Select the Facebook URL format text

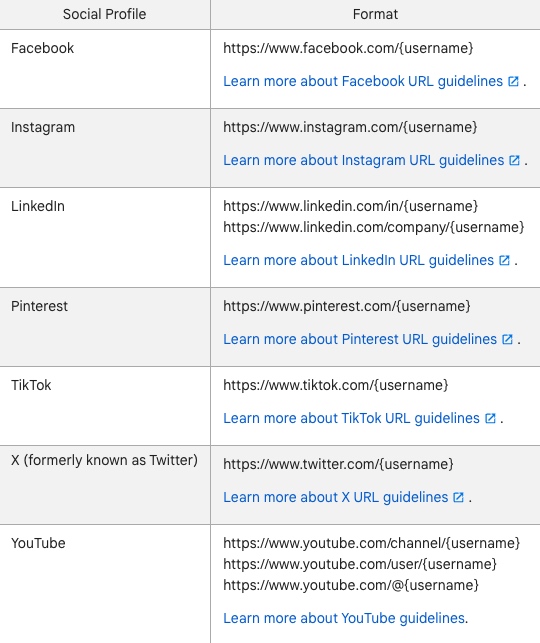[348, 48]
